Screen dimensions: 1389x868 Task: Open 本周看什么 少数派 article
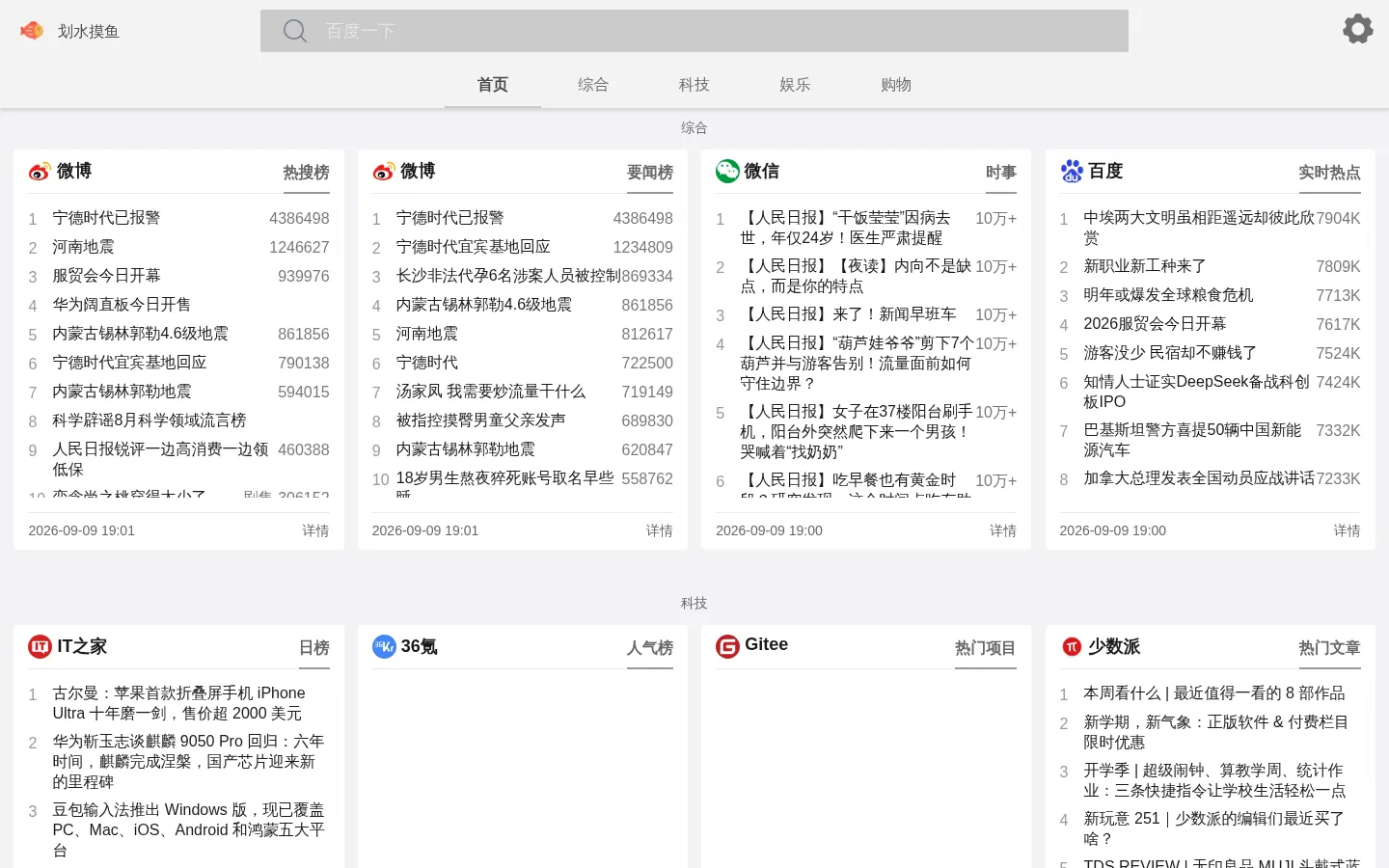tap(1213, 693)
